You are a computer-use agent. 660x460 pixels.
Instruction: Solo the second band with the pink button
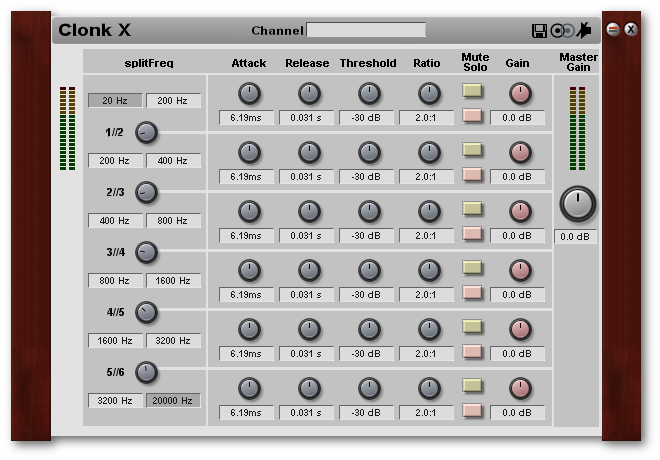click(x=473, y=175)
